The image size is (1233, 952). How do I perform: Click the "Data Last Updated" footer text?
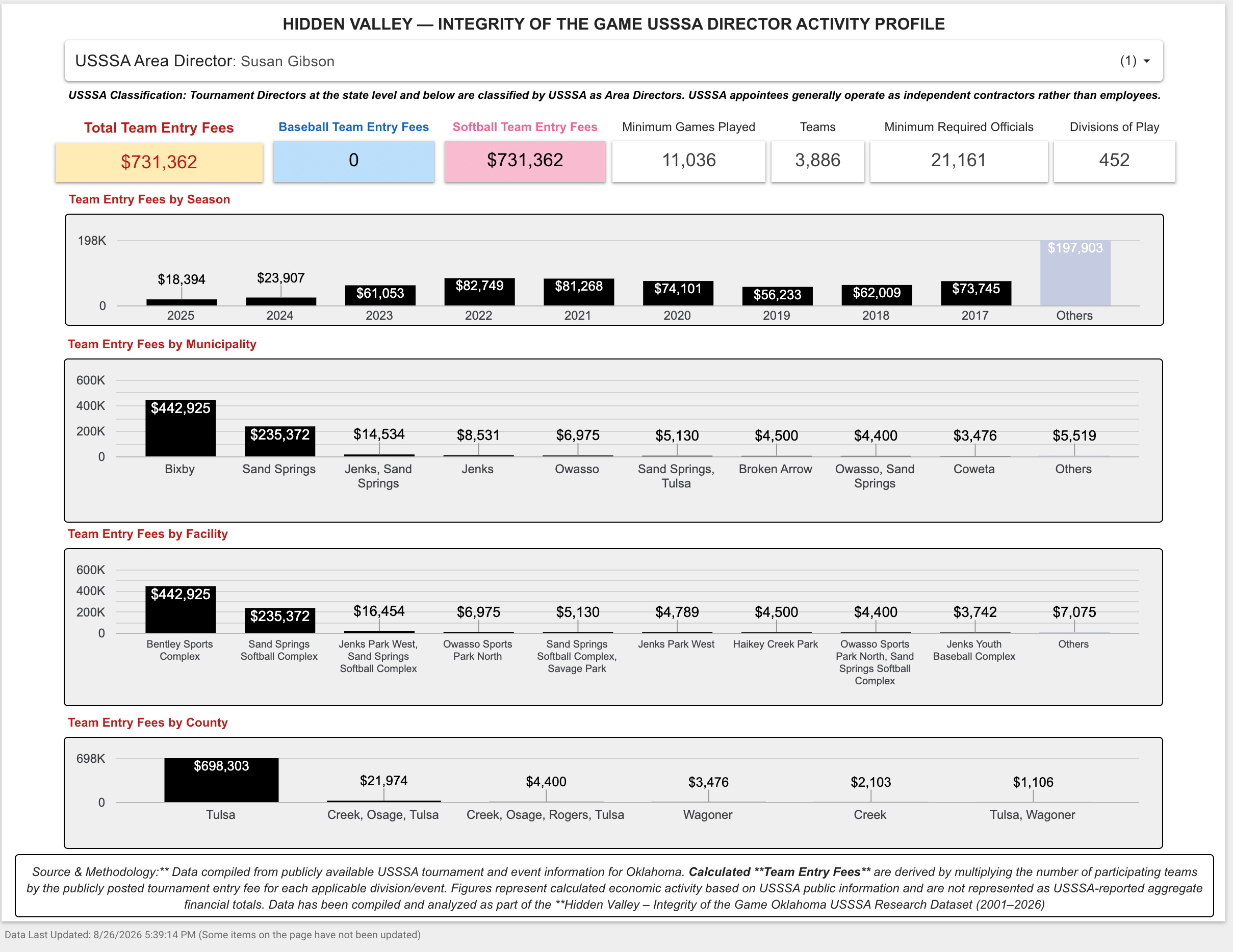pyautogui.click(x=213, y=935)
